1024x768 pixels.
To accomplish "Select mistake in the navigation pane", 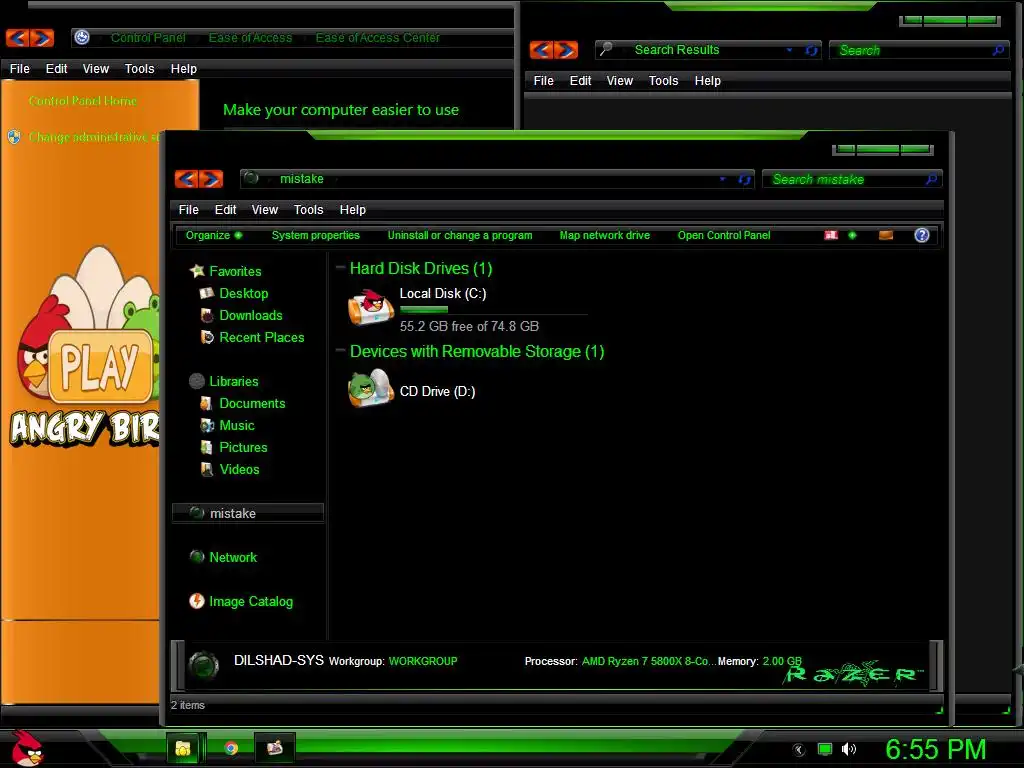I will pos(248,513).
